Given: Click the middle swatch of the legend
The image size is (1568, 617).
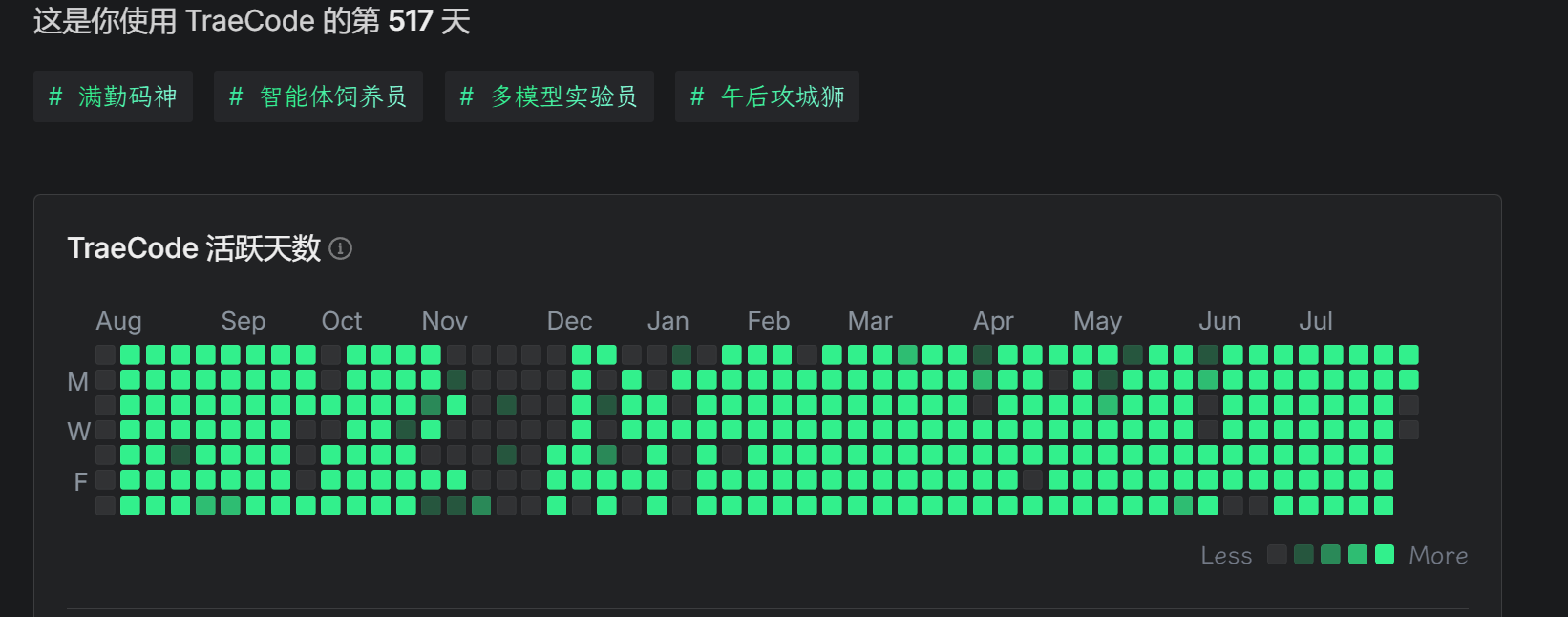Looking at the screenshot, I should (x=1330, y=555).
